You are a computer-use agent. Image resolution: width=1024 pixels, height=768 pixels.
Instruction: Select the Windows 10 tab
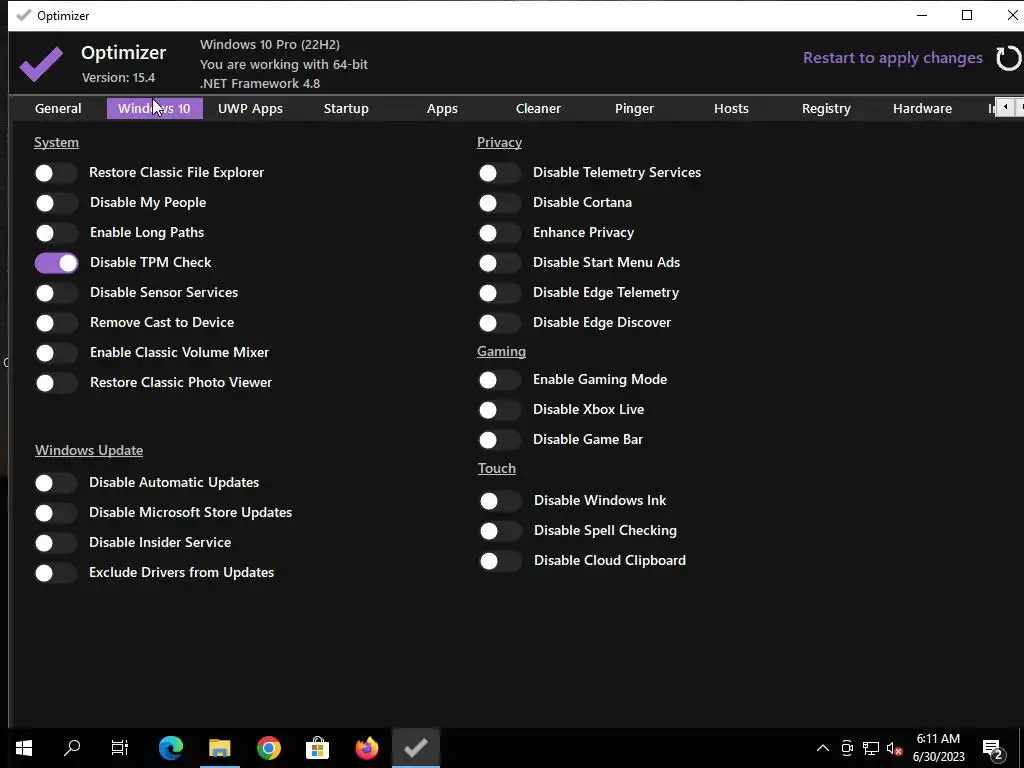154,108
